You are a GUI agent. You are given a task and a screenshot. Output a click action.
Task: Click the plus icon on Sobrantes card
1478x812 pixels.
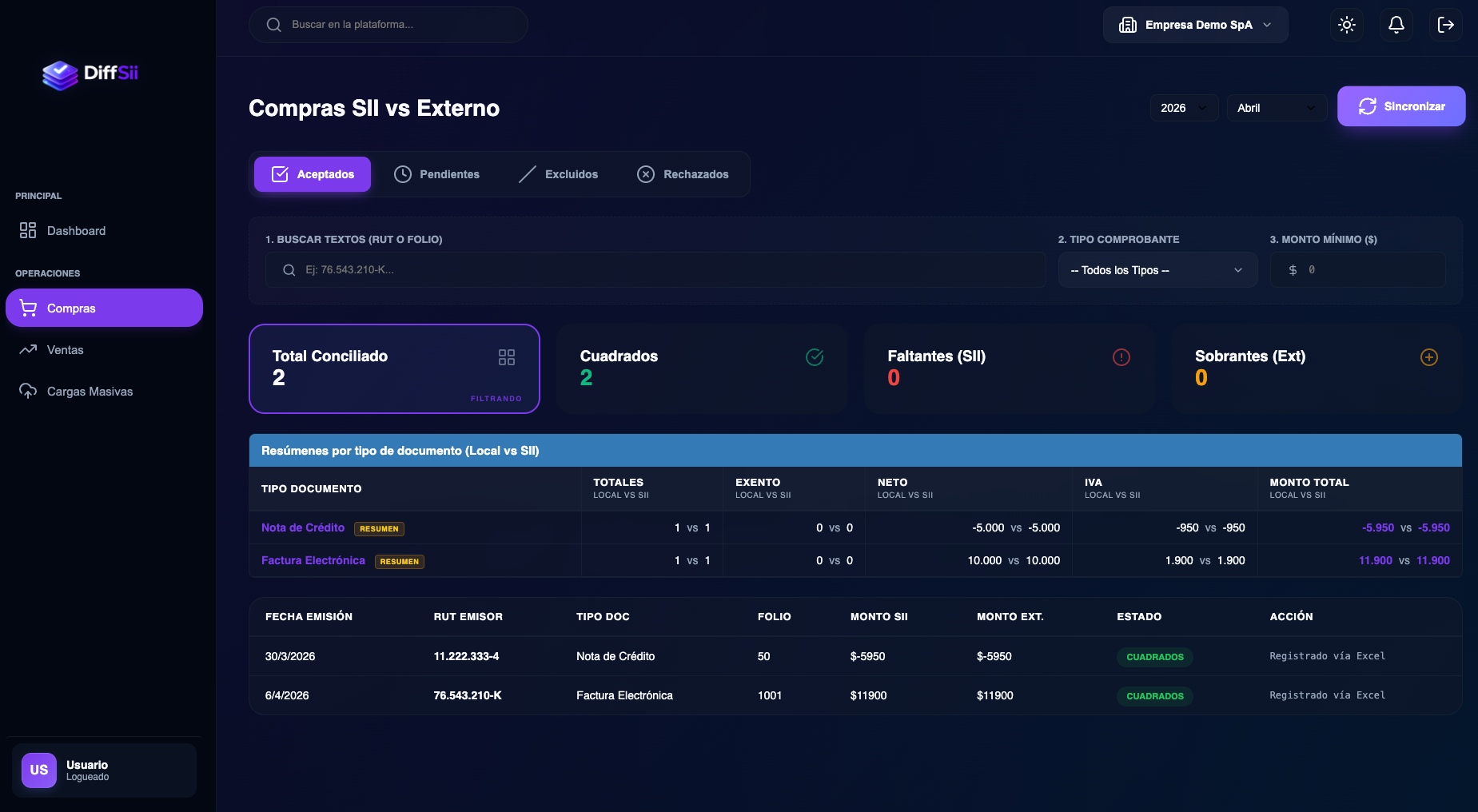(x=1429, y=357)
